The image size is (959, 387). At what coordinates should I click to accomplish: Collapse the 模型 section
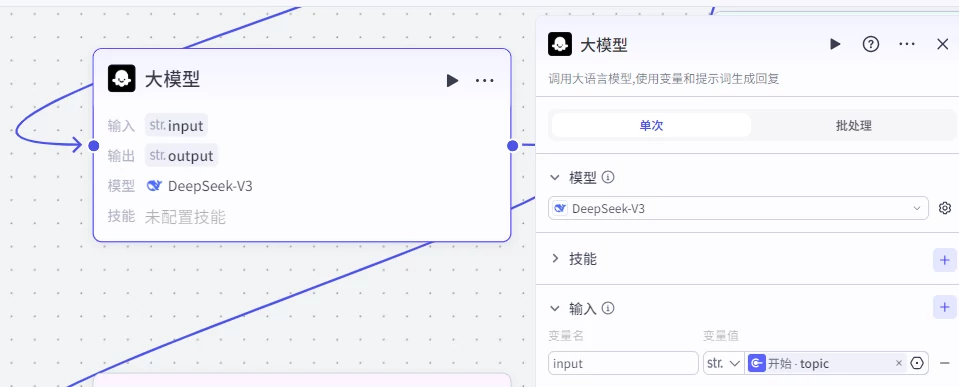pos(555,177)
